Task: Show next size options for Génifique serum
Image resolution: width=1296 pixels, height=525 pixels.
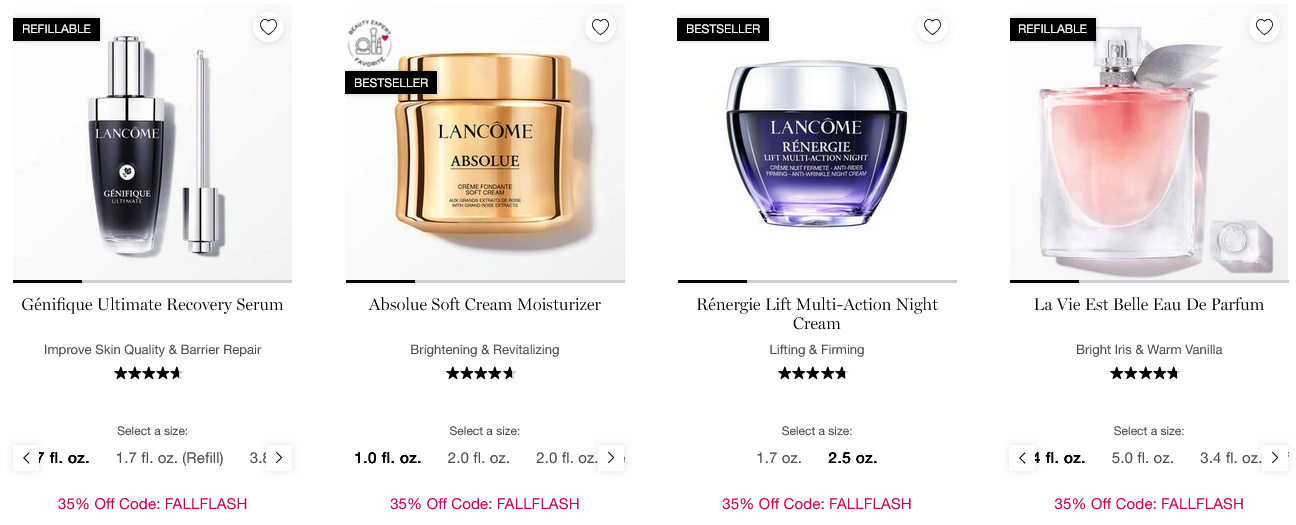Action: (x=279, y=458)
